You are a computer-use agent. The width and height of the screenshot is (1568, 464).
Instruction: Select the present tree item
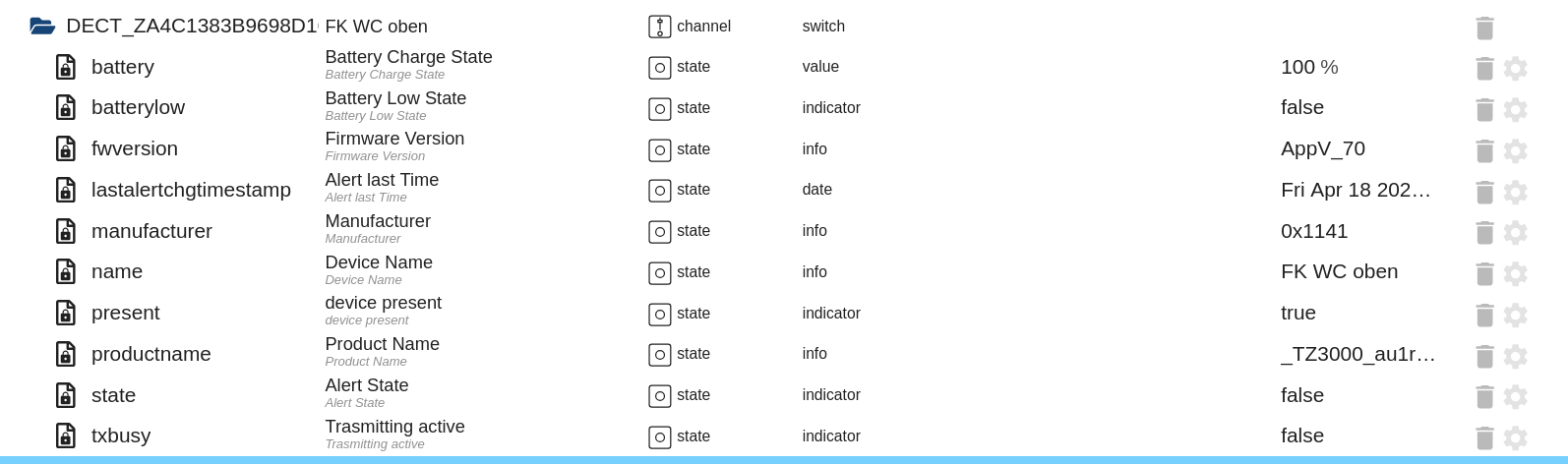click(x=125, y=313)
